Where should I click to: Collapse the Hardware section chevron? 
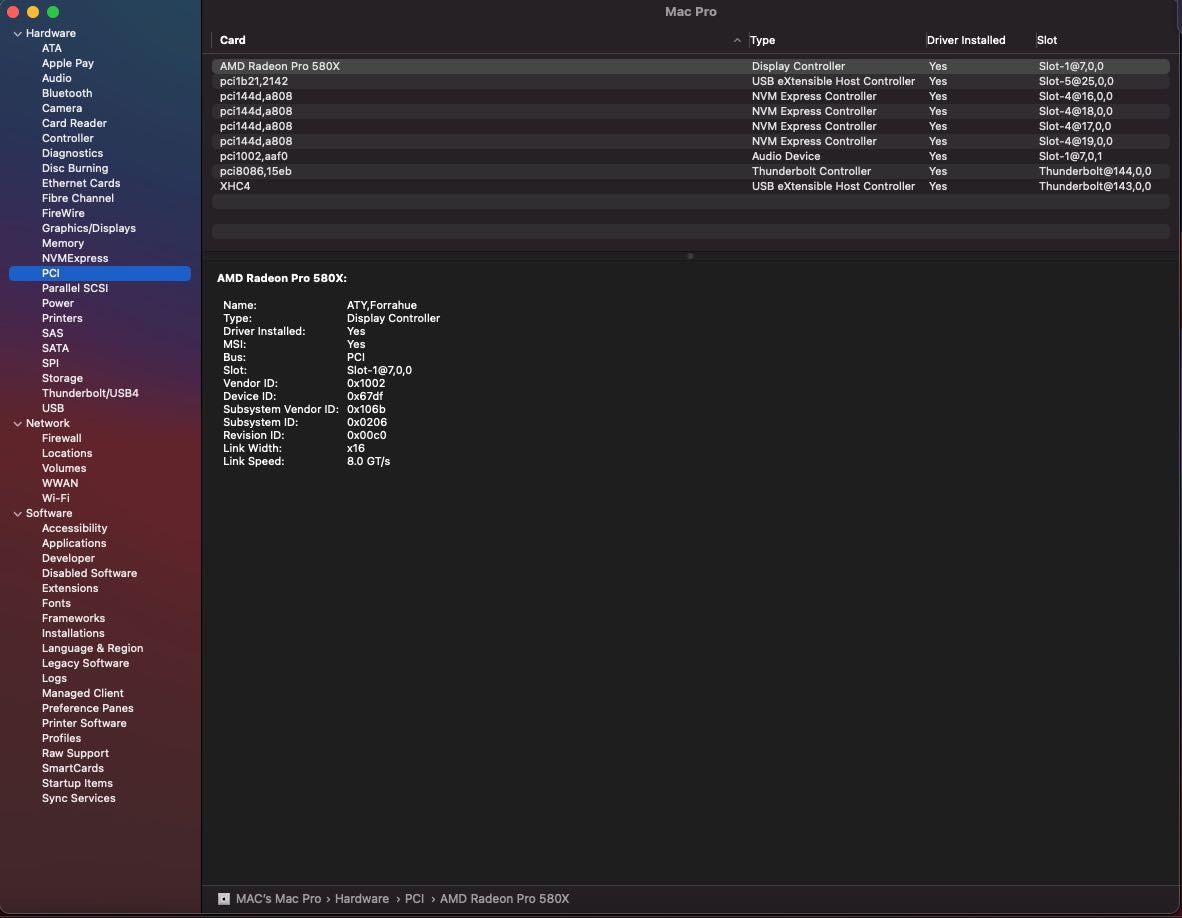[17, 34]
